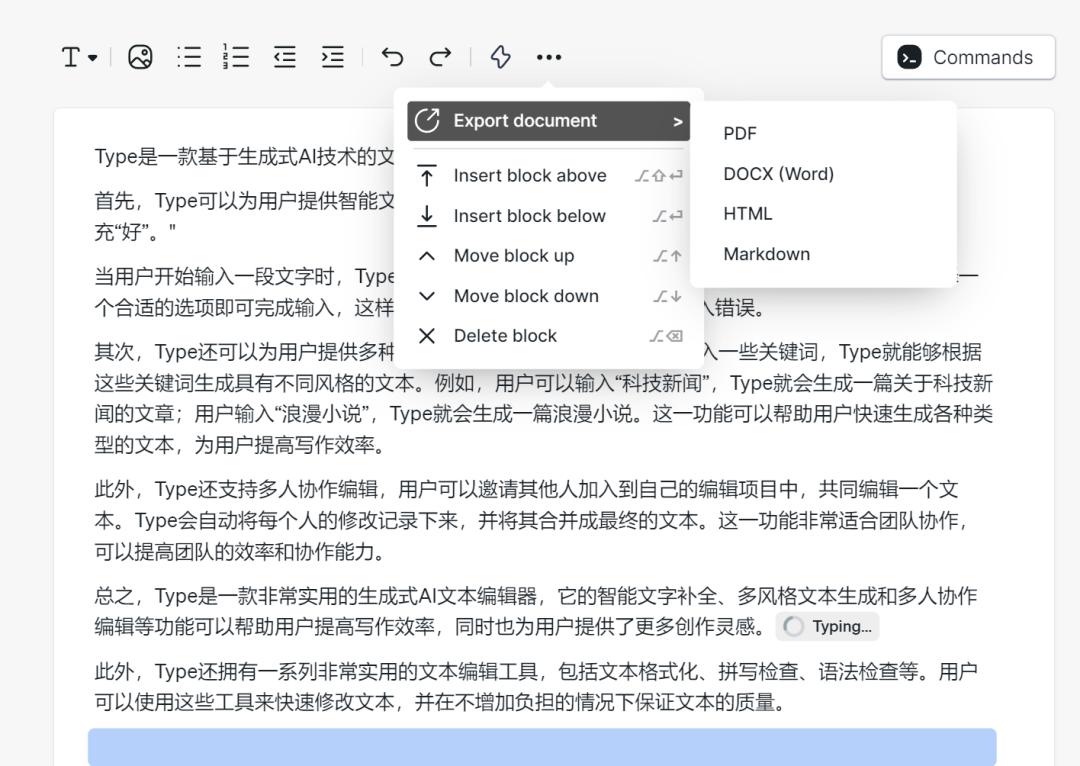Toggle bulleted list formatting
1080x766 pixels.
188,57
